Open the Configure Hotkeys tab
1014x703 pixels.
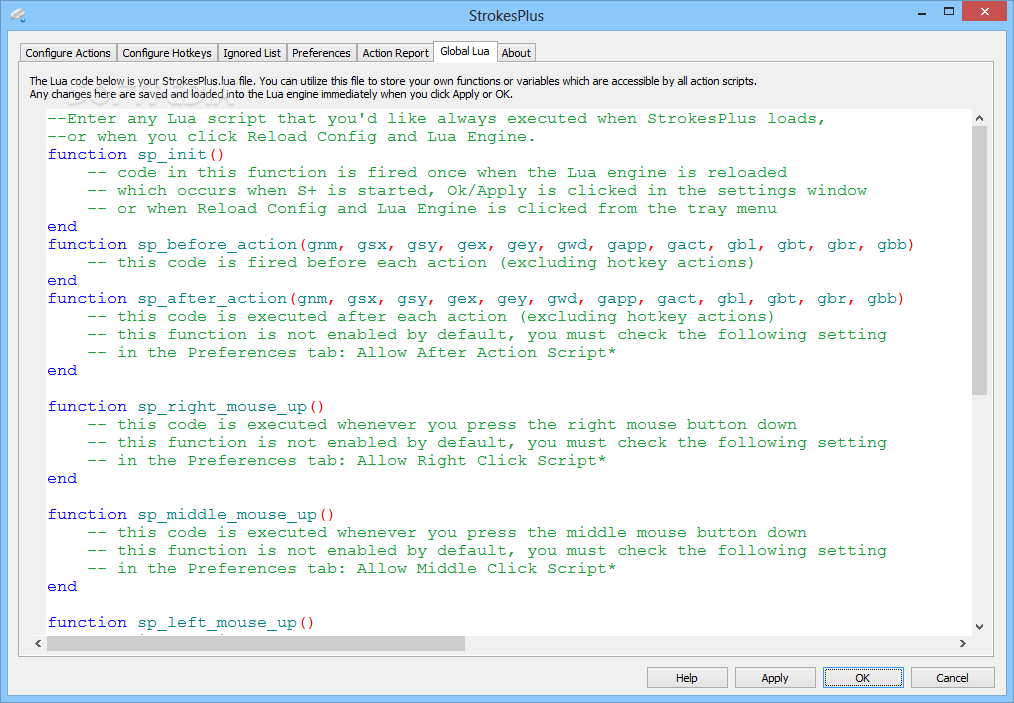tap(167, 53)
